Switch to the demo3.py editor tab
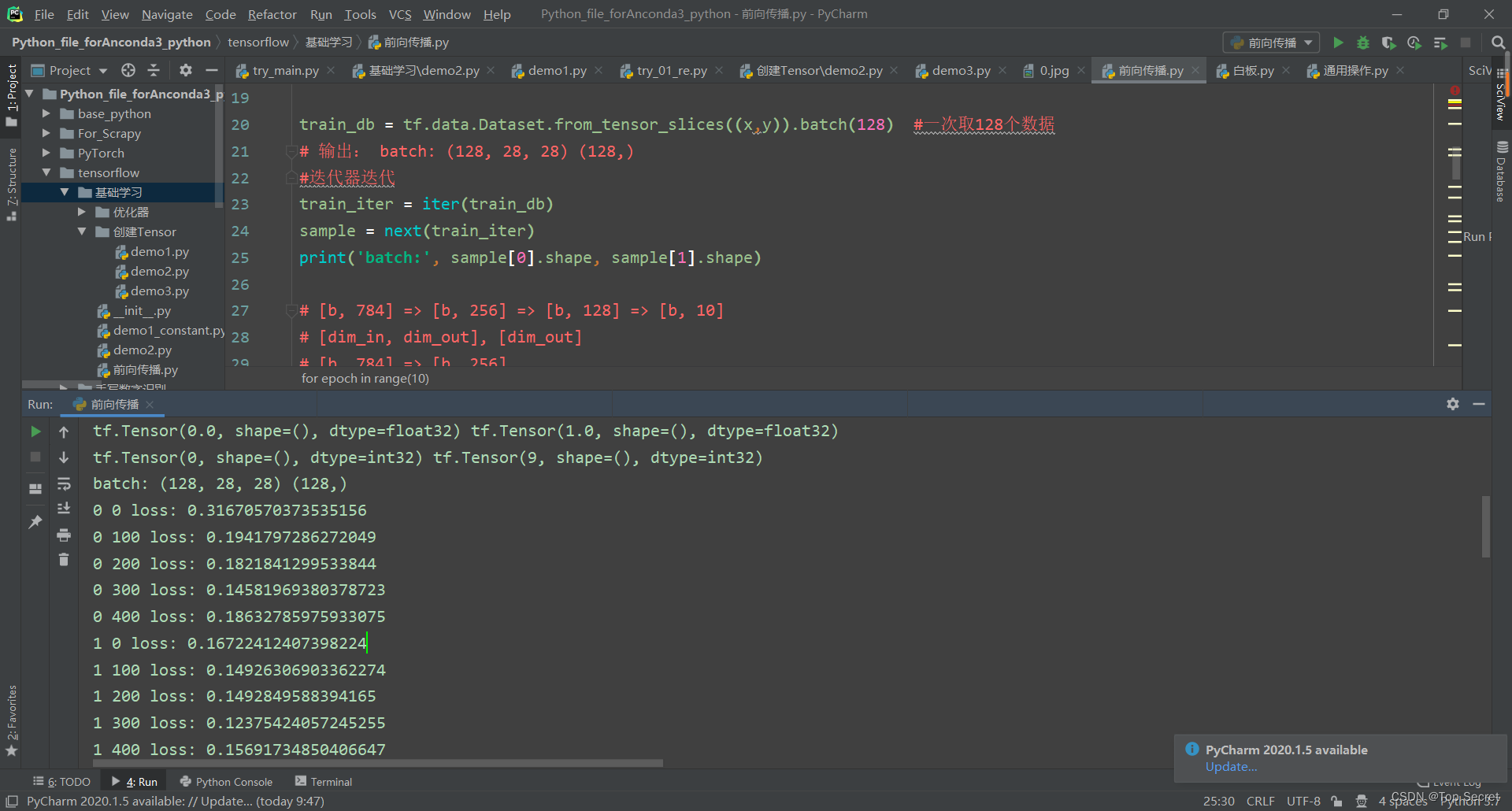This screenshot has width=1512, height=811. (960, 70)
